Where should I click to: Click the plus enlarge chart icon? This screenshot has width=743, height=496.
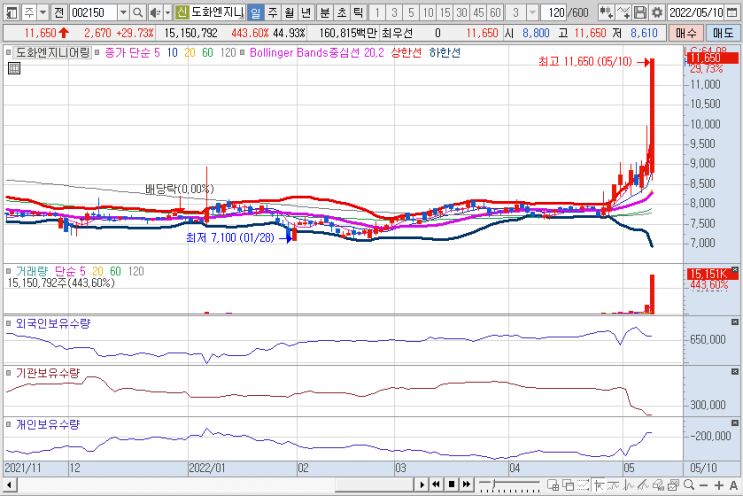(719, 485)
